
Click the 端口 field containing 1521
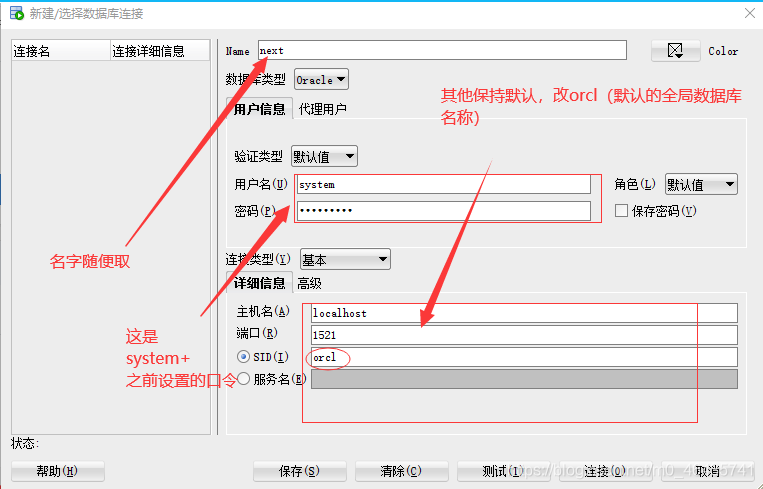524,335
